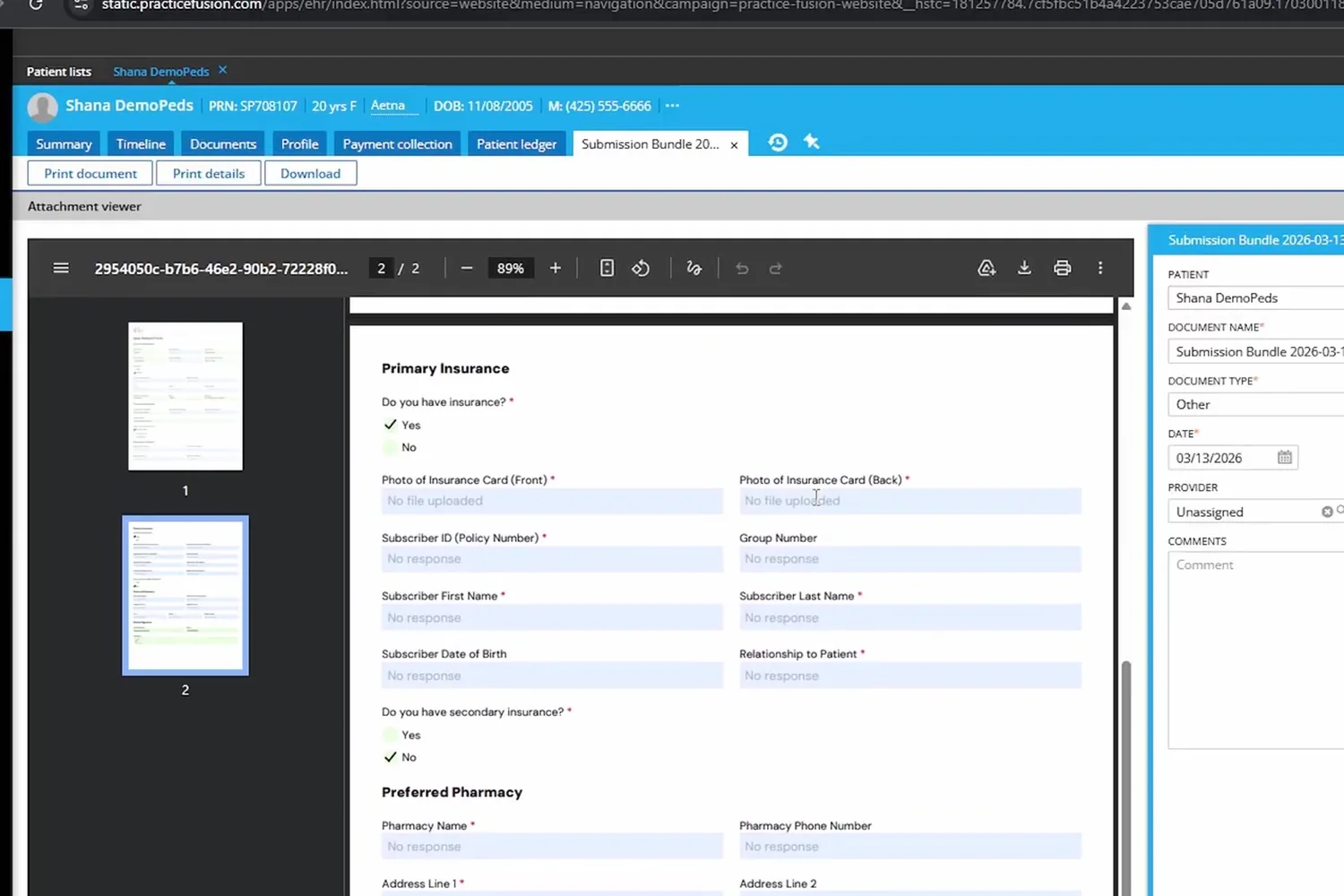The image size is (1344, 896).
Task: Click the pin icon beside tabs
Action: click(x=812, y=142)
